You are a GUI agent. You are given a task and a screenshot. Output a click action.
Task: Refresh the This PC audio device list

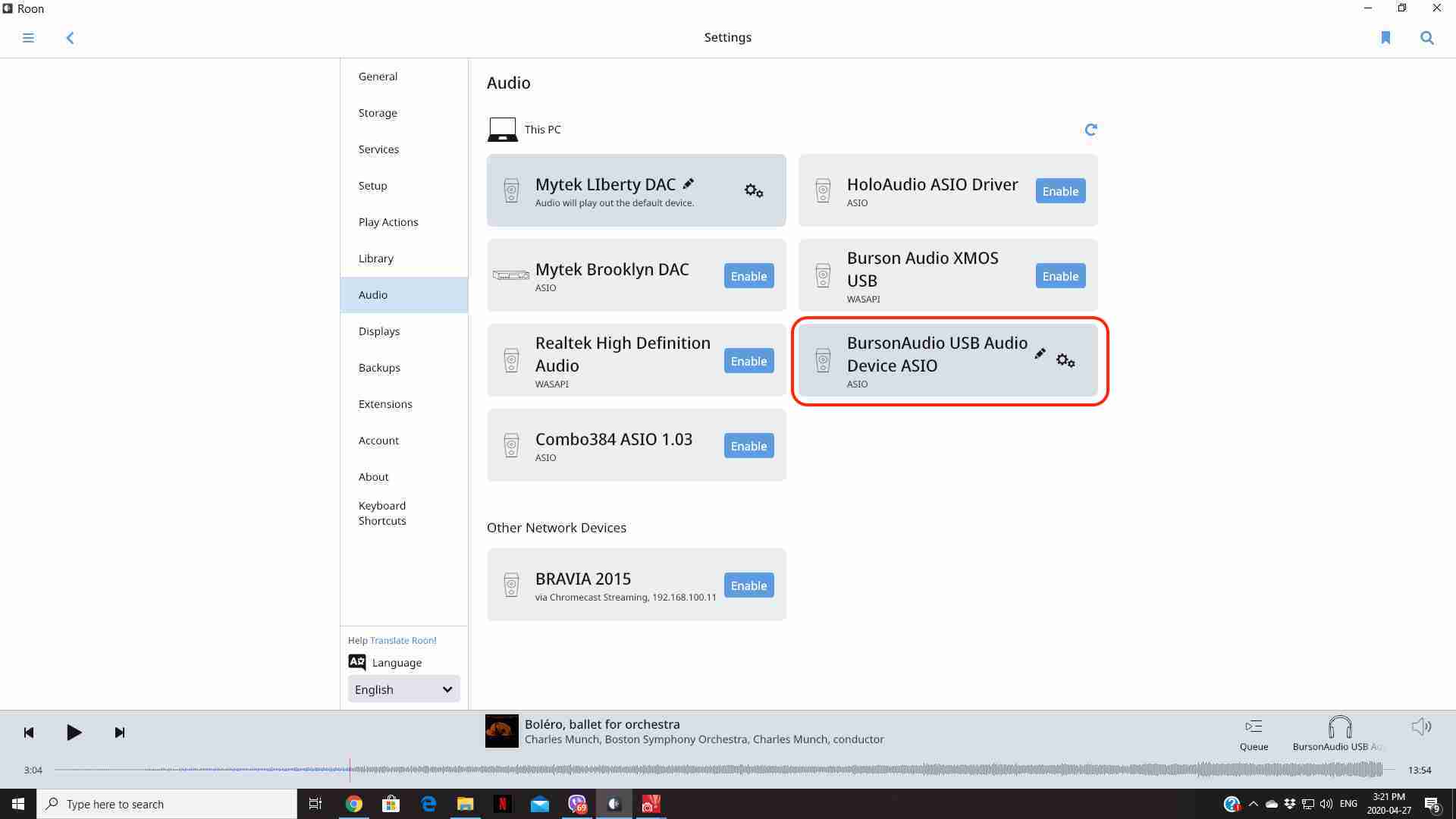1090,130
